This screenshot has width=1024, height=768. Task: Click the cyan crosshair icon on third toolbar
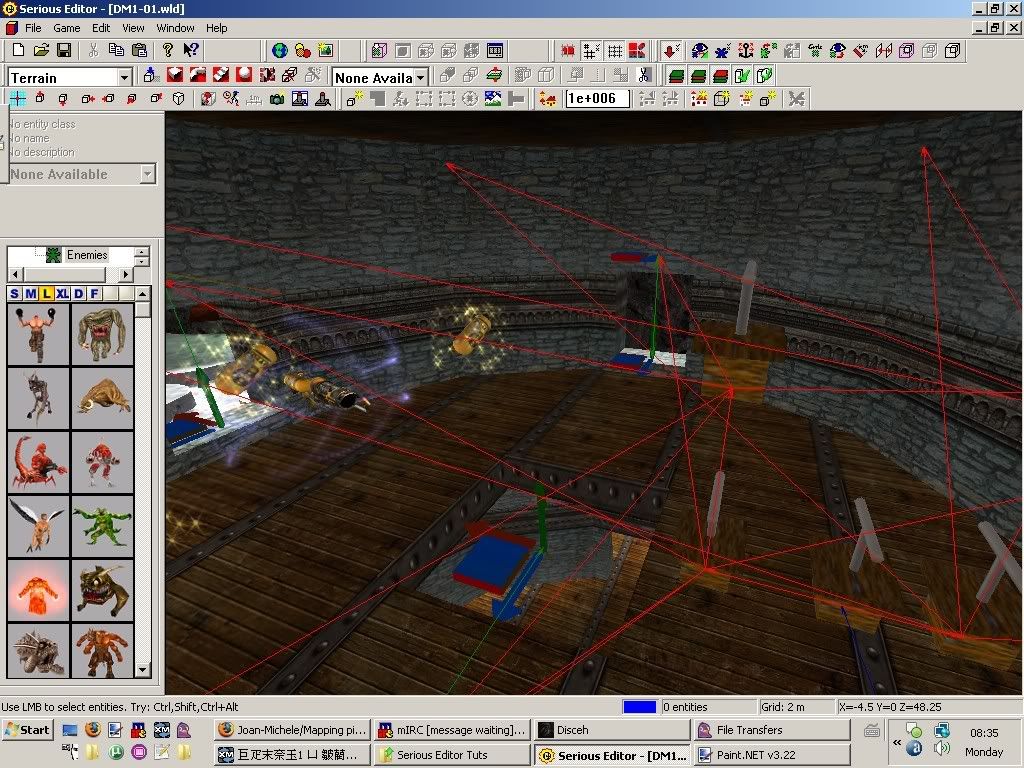click(18, 99)
